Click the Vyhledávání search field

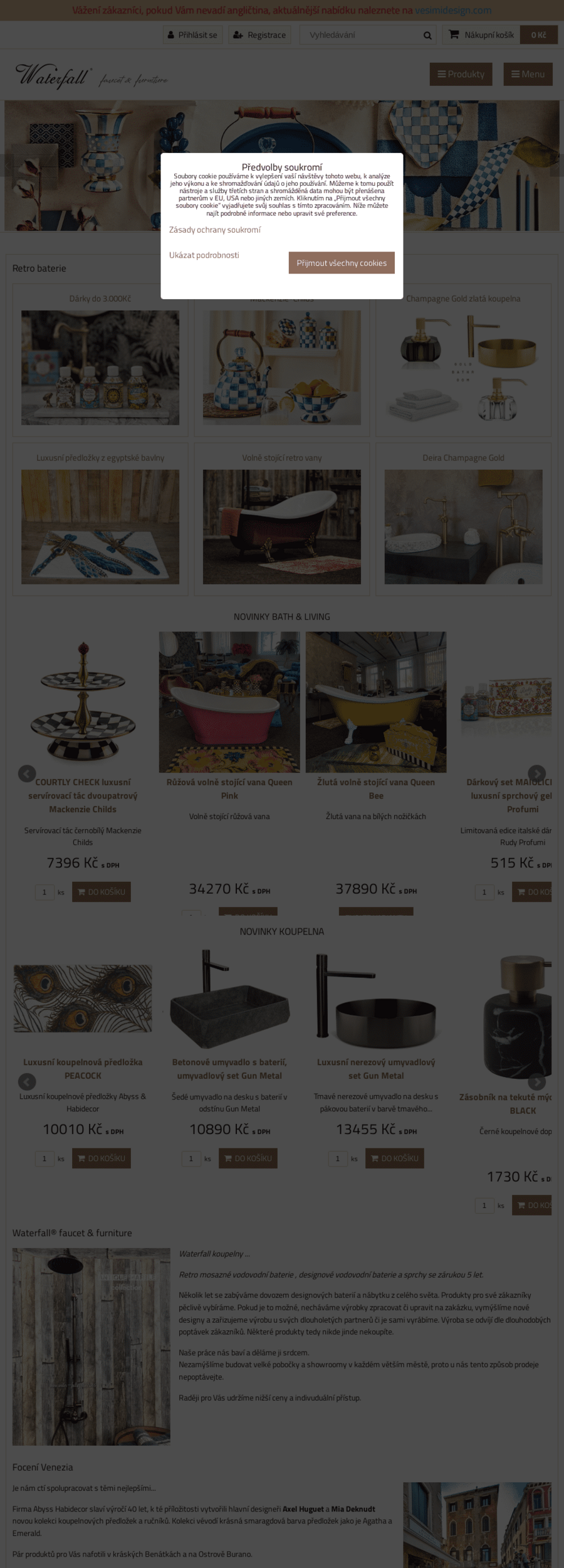(x=360, y=35)
